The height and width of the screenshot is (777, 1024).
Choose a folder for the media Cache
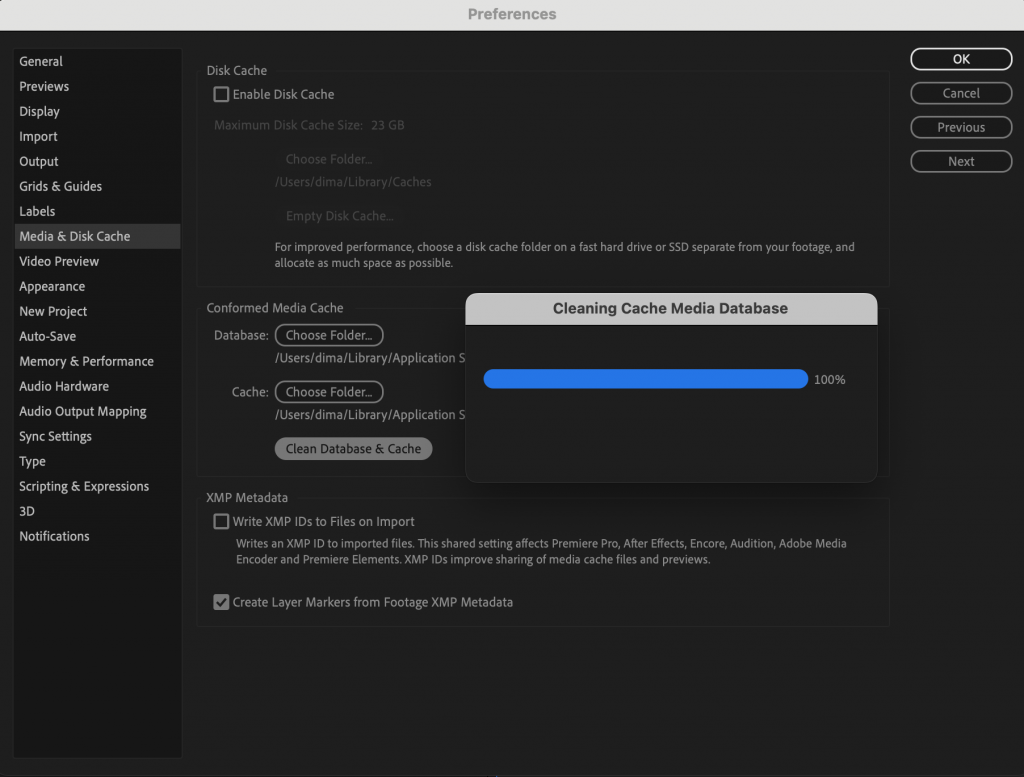coord(329,391)
